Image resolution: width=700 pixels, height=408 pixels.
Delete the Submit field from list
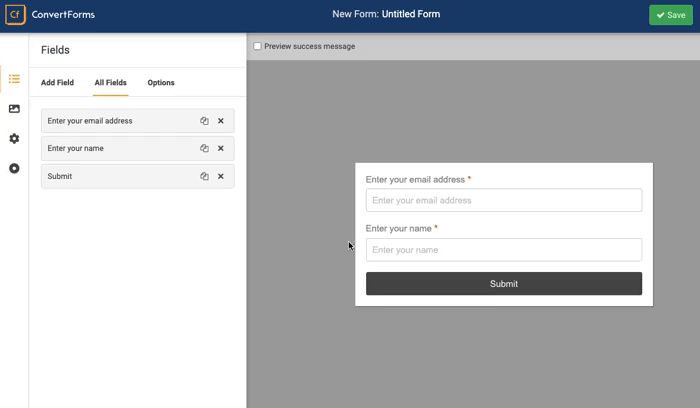click(x=221, y=177)
